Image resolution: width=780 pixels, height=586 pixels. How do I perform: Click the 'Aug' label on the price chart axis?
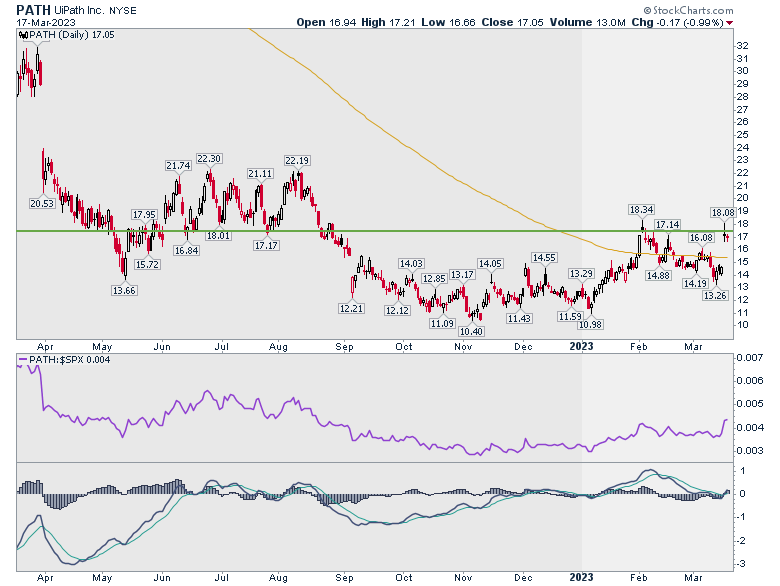pos(279,347)
